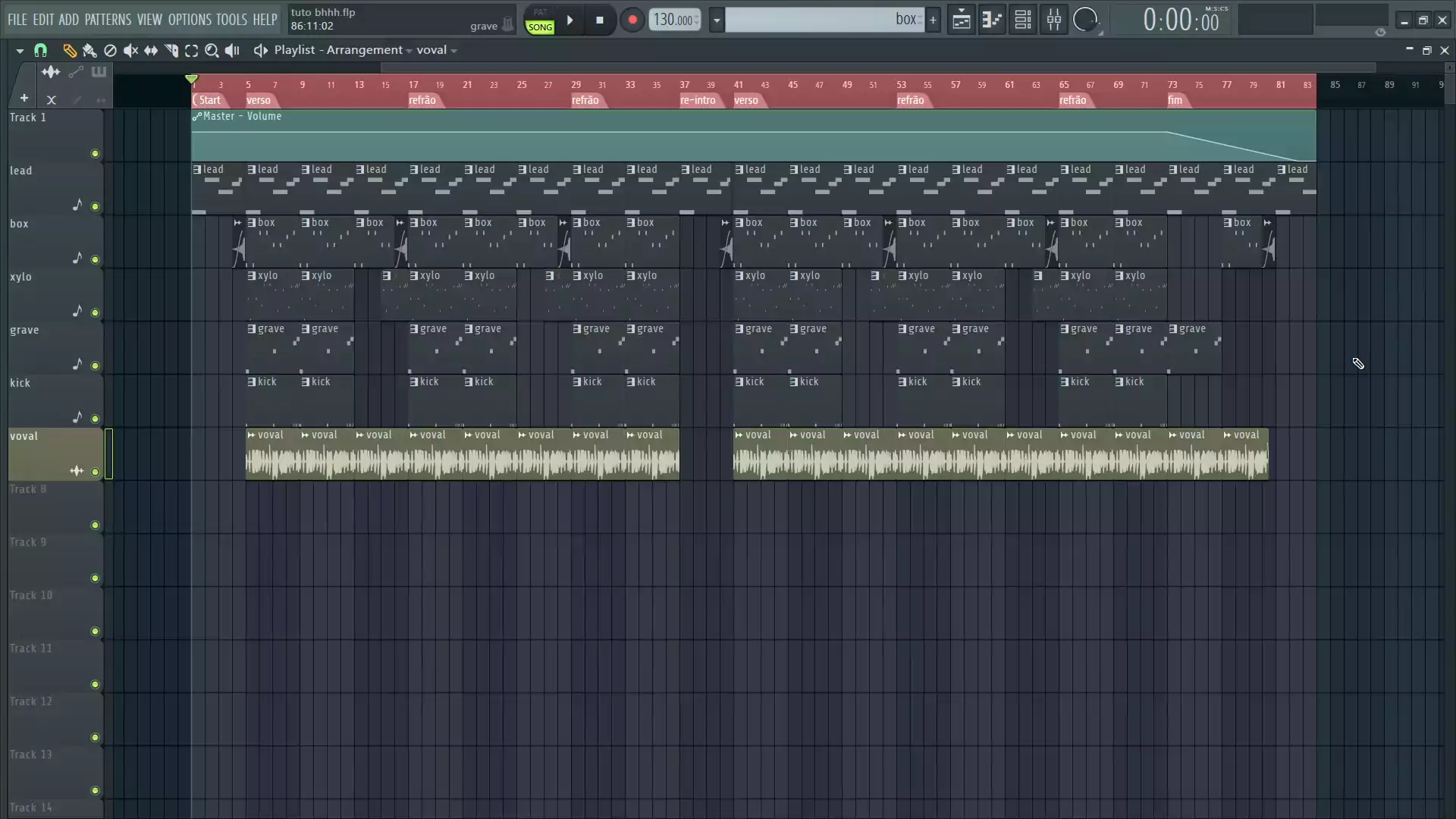Image resolution: width=1456 pixels, height=819 pixels.
Task: Mute the grave track green dot
Action: point(95,366)
